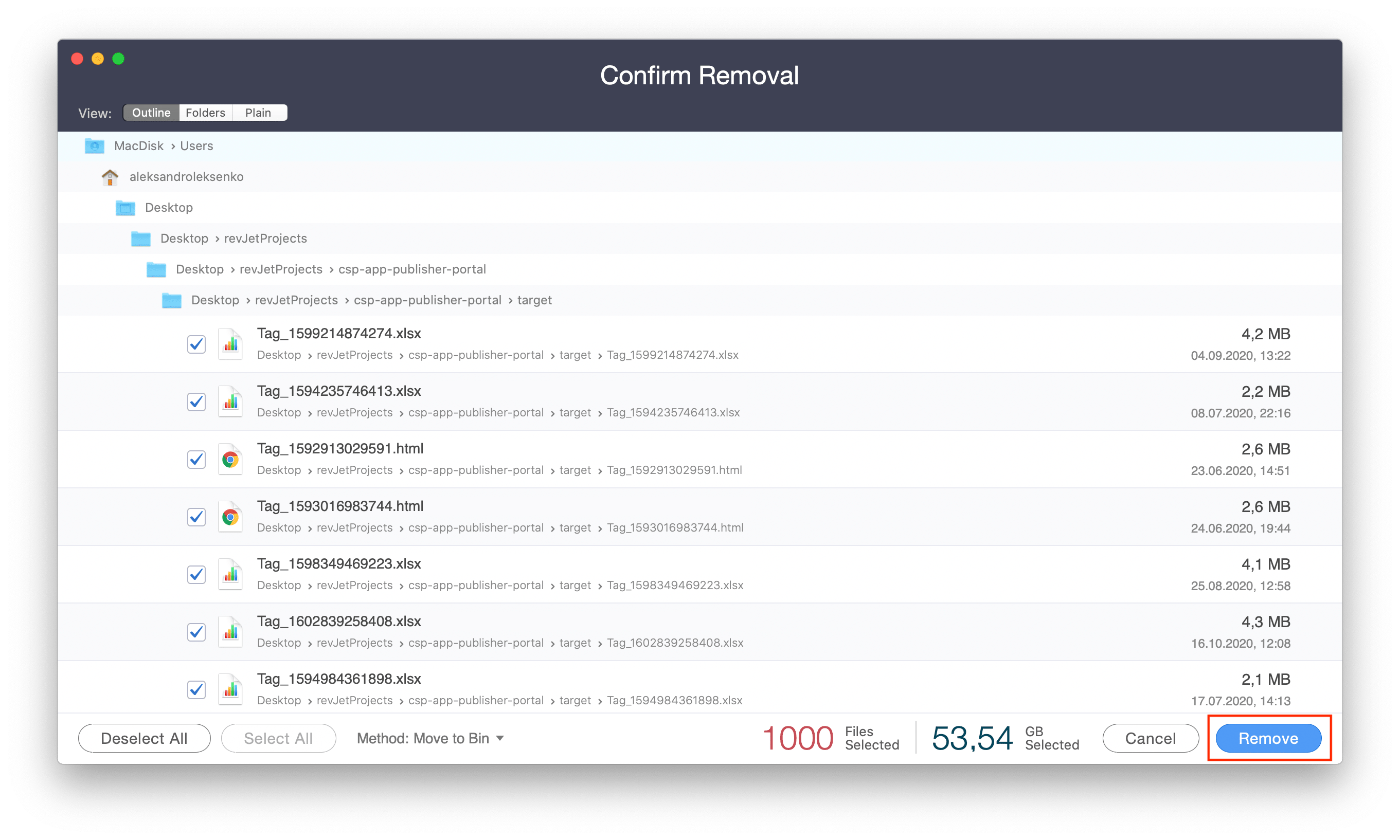Click the 1000 Files Selected counter

coord(831,739)
